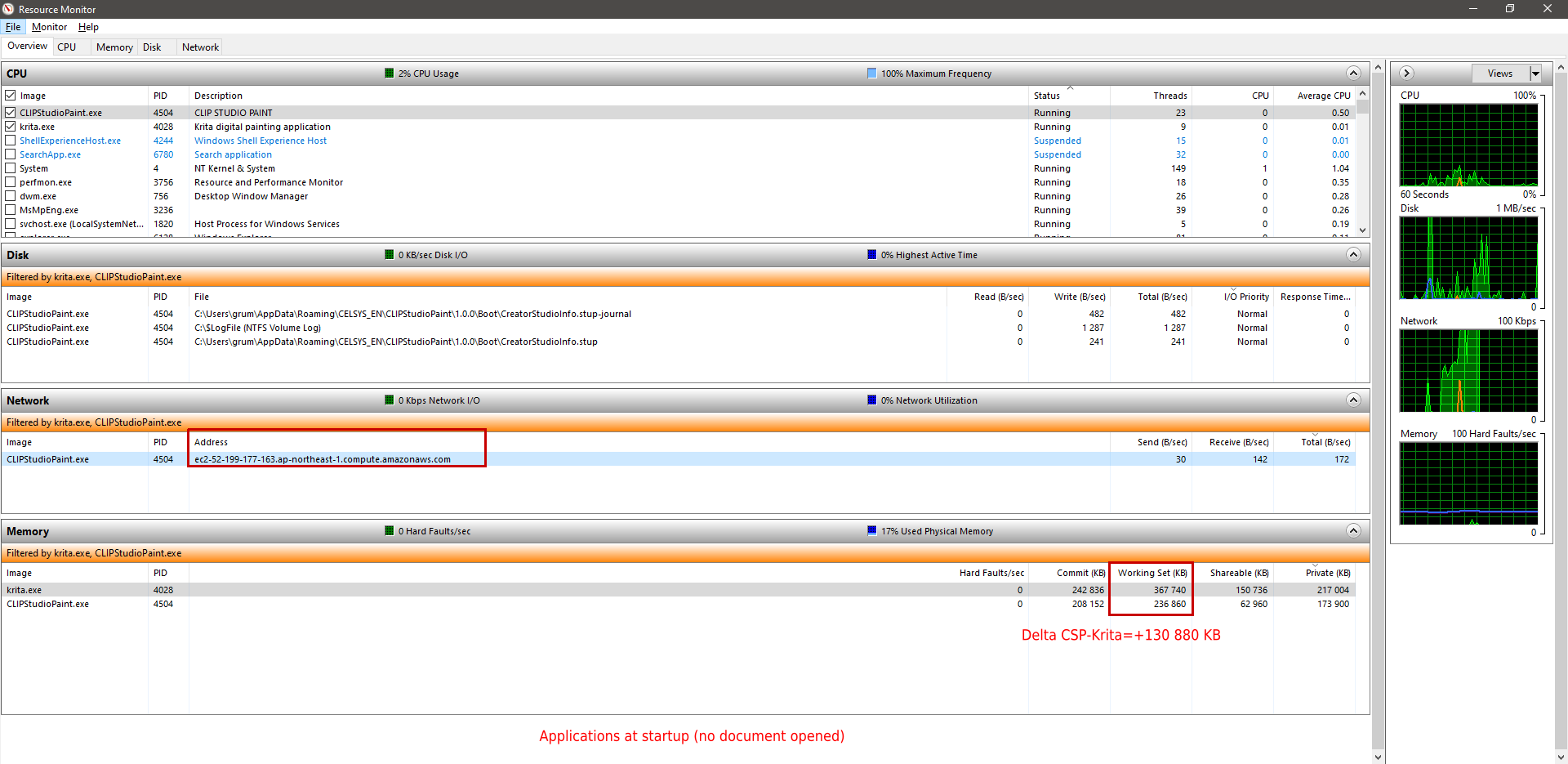Sort by Working Set (KB) column
This screenshot has height=764, width=1568.
[1151, 573]
